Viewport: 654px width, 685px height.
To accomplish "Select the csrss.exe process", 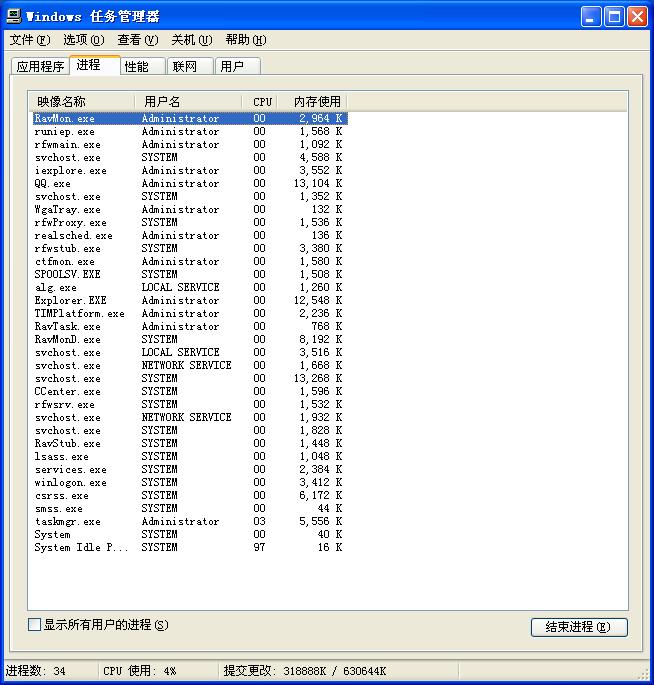I will click(190, 495).
